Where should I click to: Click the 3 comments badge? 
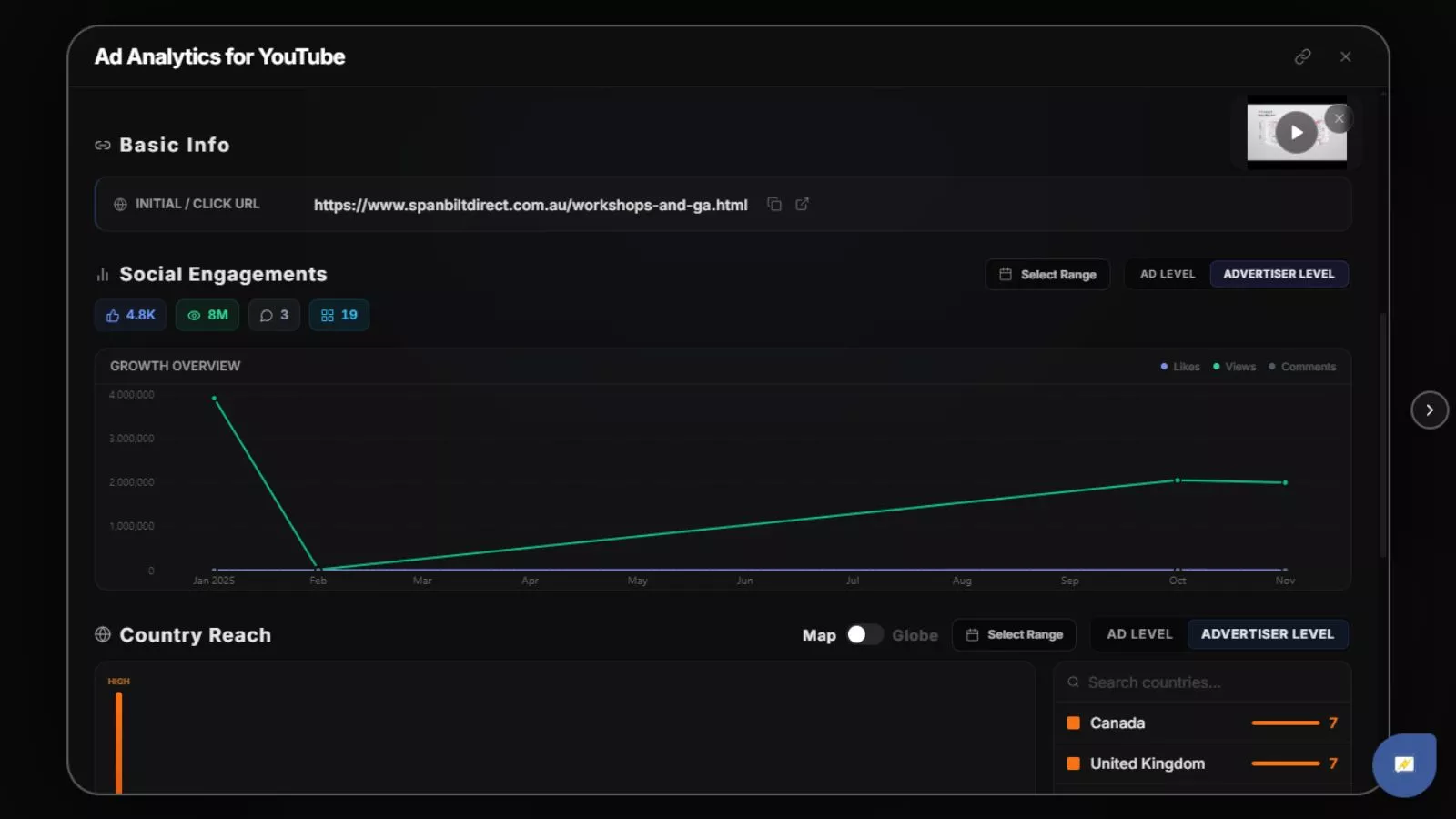(274, 315)
